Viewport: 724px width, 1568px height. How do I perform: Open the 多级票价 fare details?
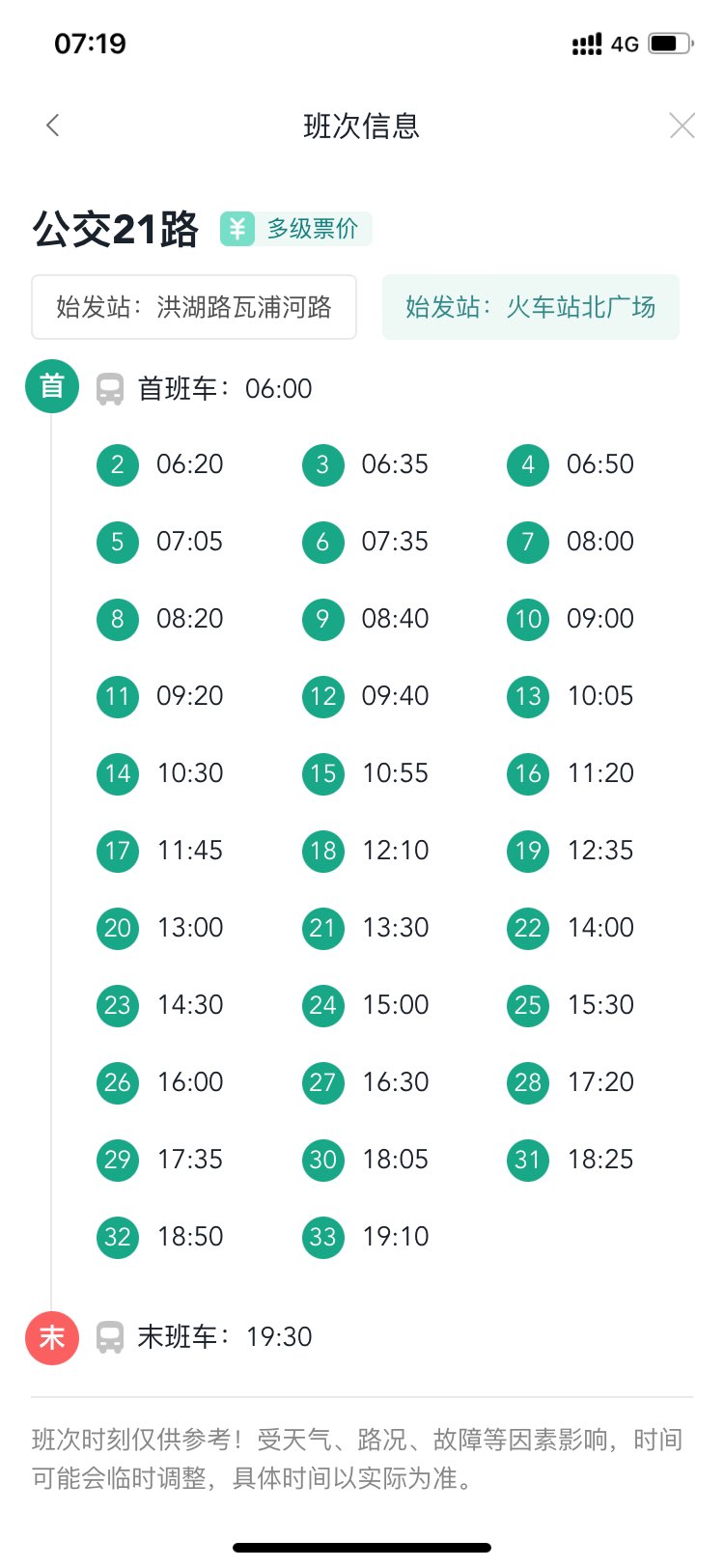312,229
